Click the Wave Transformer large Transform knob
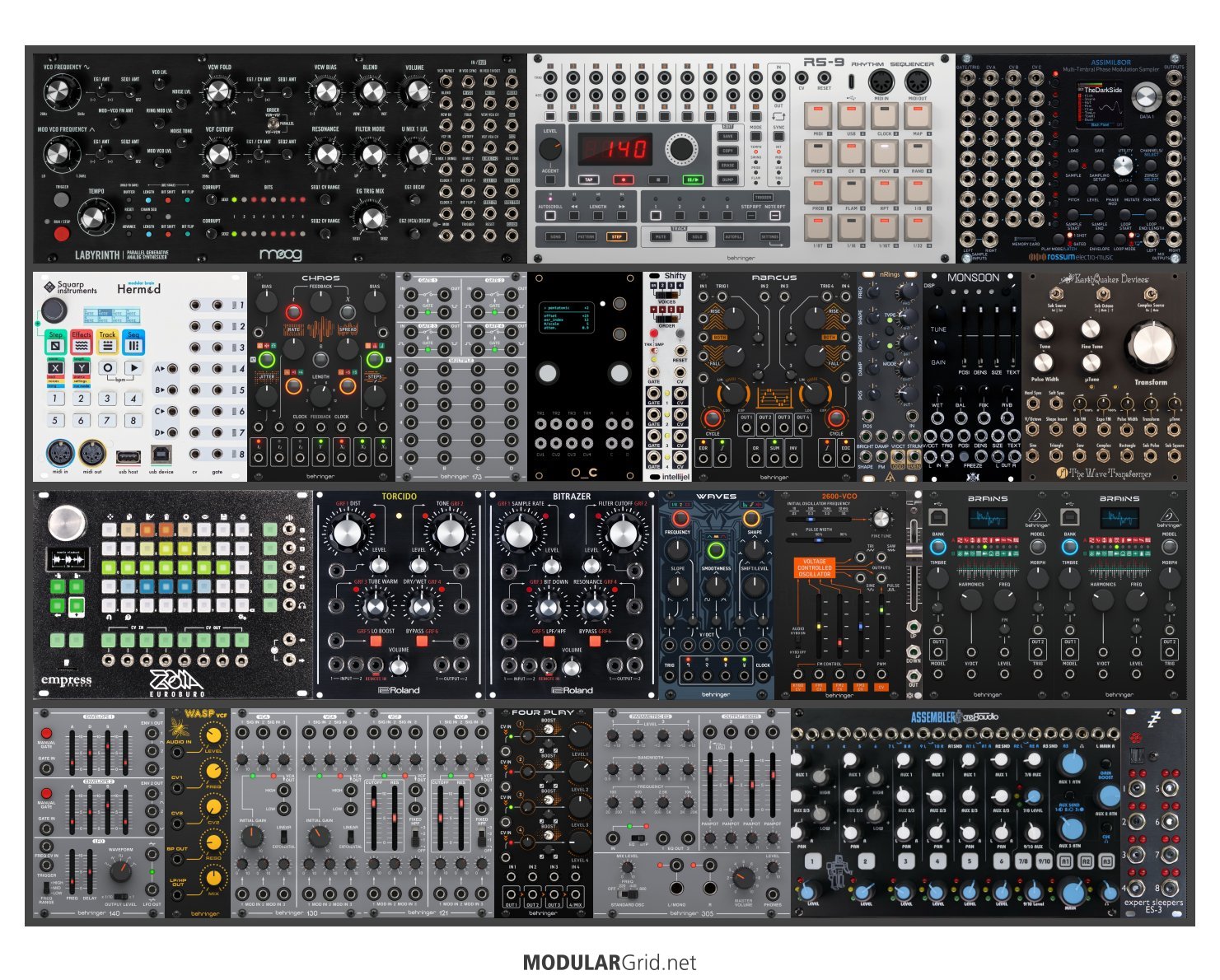This screenshot has height=980, width=1220. tap(1150, 346)
